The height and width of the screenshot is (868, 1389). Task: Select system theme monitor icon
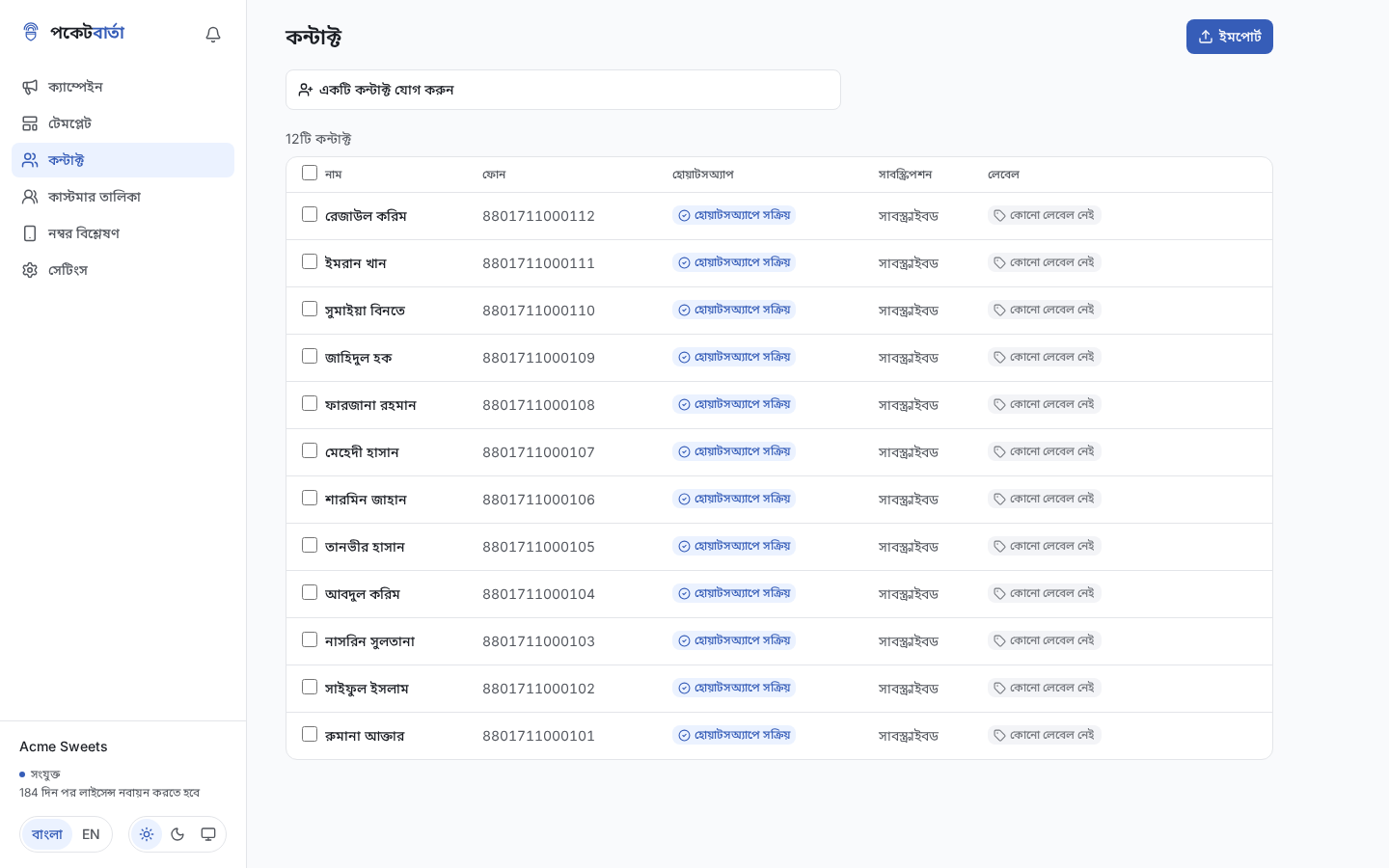[x=208, y=834]
